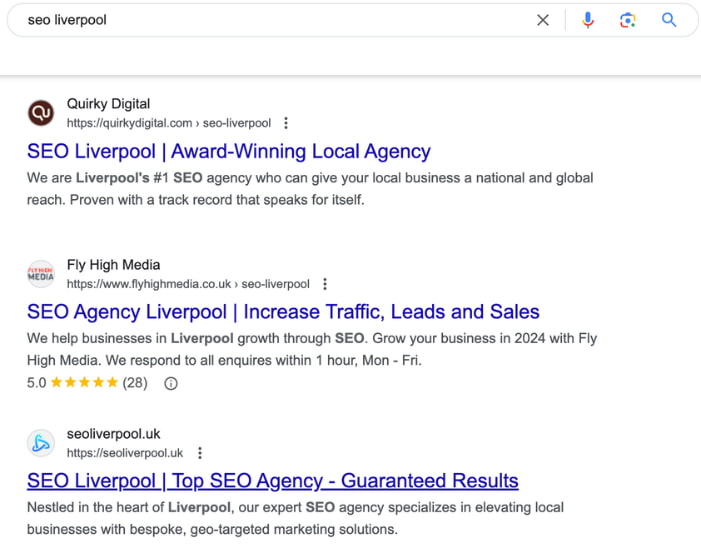Start voice search with the microphone icon

(588, 20)
